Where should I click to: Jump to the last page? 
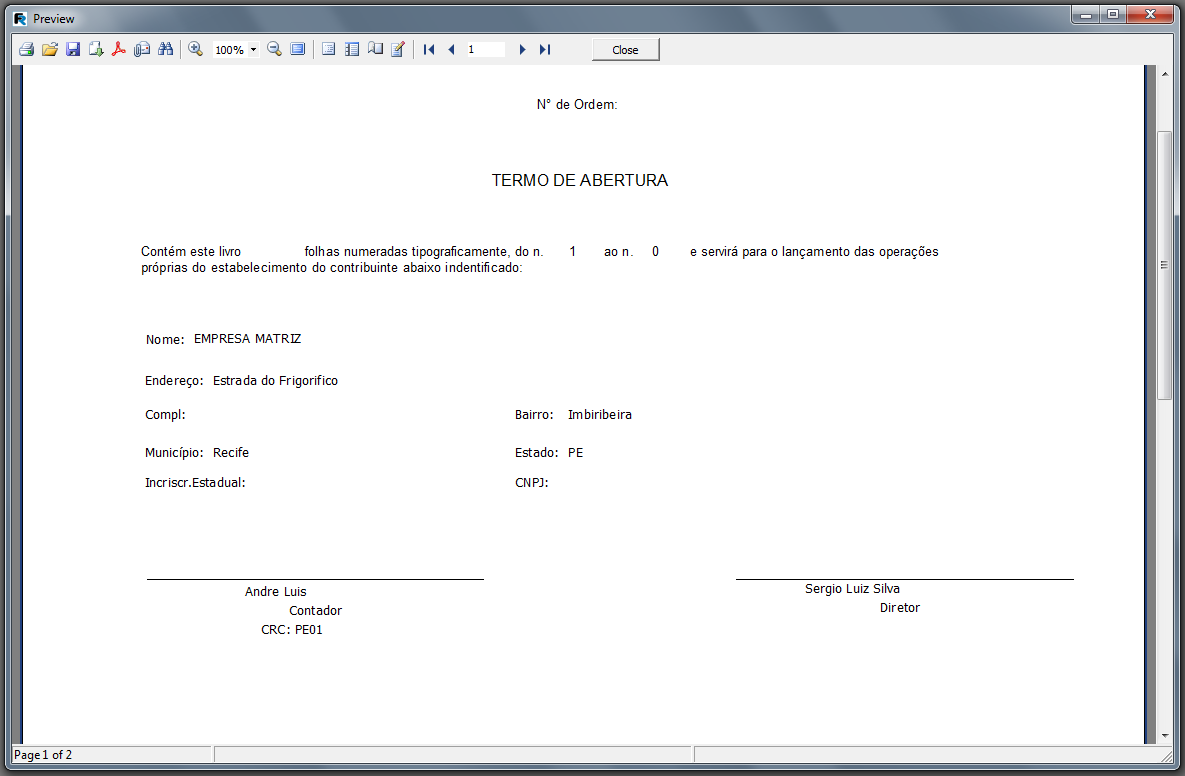[x=545, y=50]
